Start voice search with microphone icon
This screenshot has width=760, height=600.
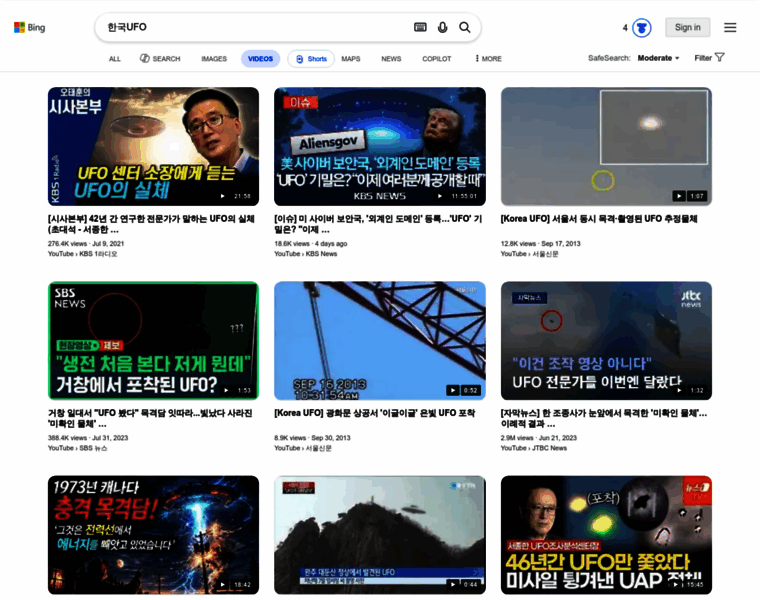pyautogui.click(x=443, y=27)
